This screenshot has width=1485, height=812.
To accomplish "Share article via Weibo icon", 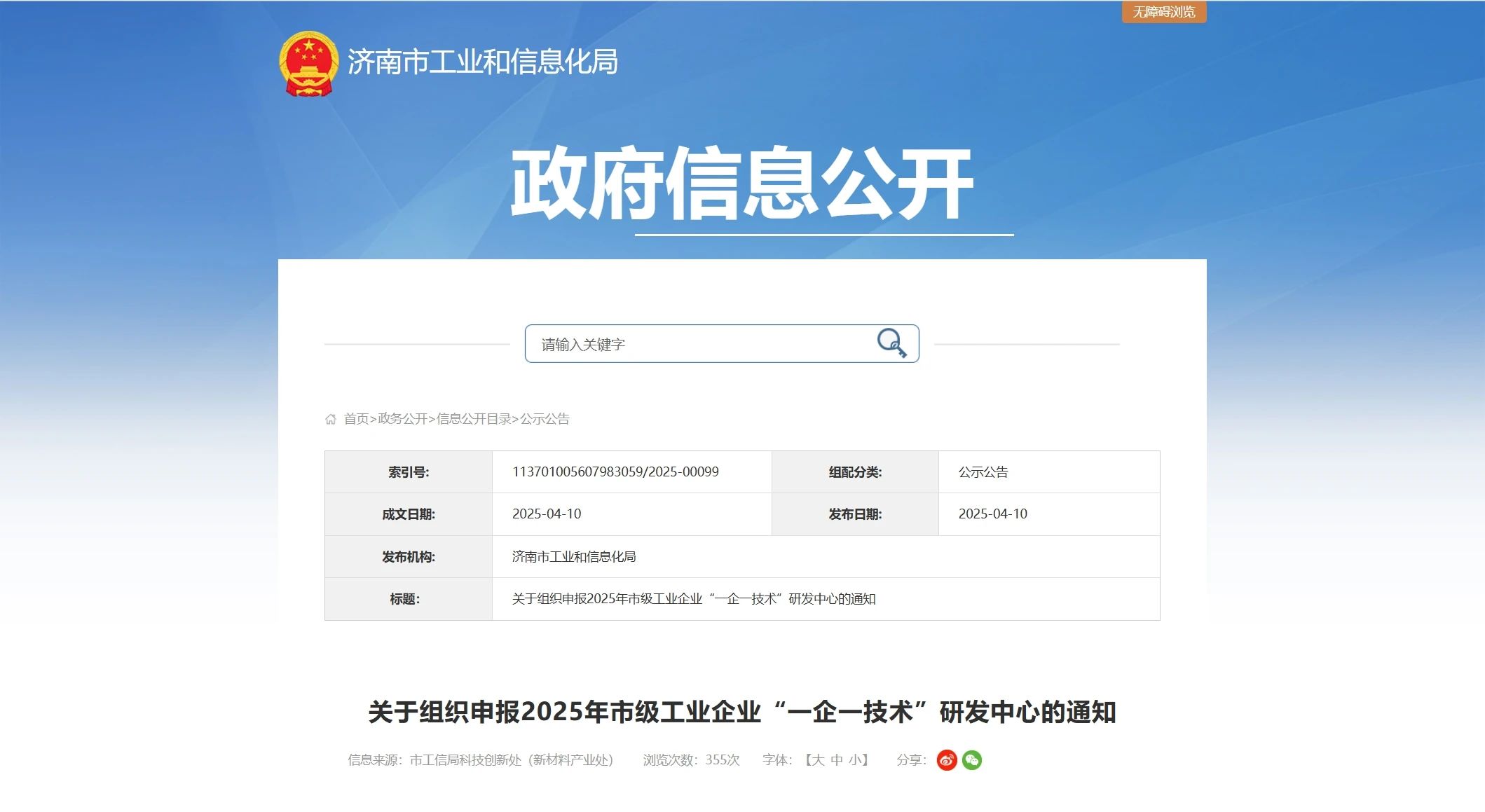I will tap(946, 760).
